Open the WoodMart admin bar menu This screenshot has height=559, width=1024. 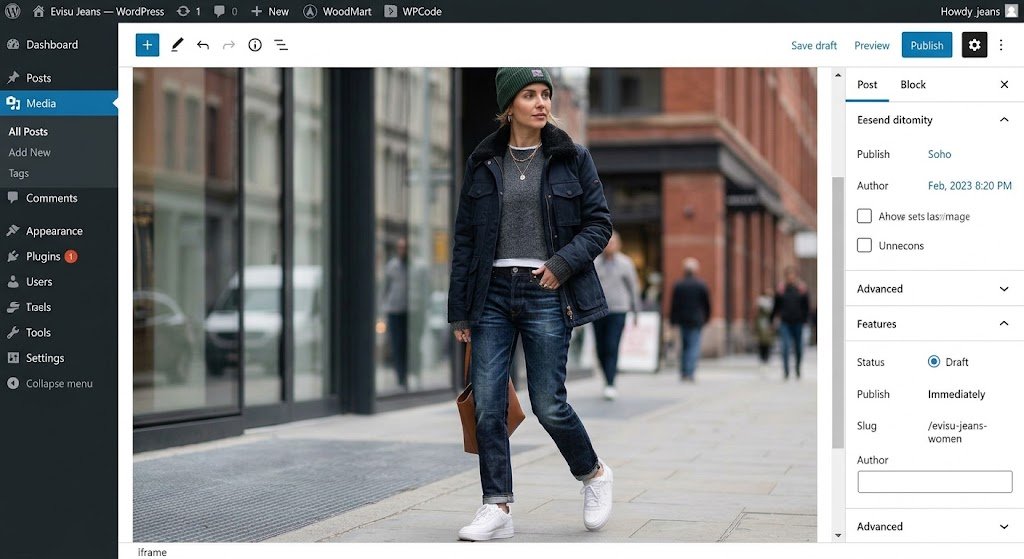(x=338, y=11)
